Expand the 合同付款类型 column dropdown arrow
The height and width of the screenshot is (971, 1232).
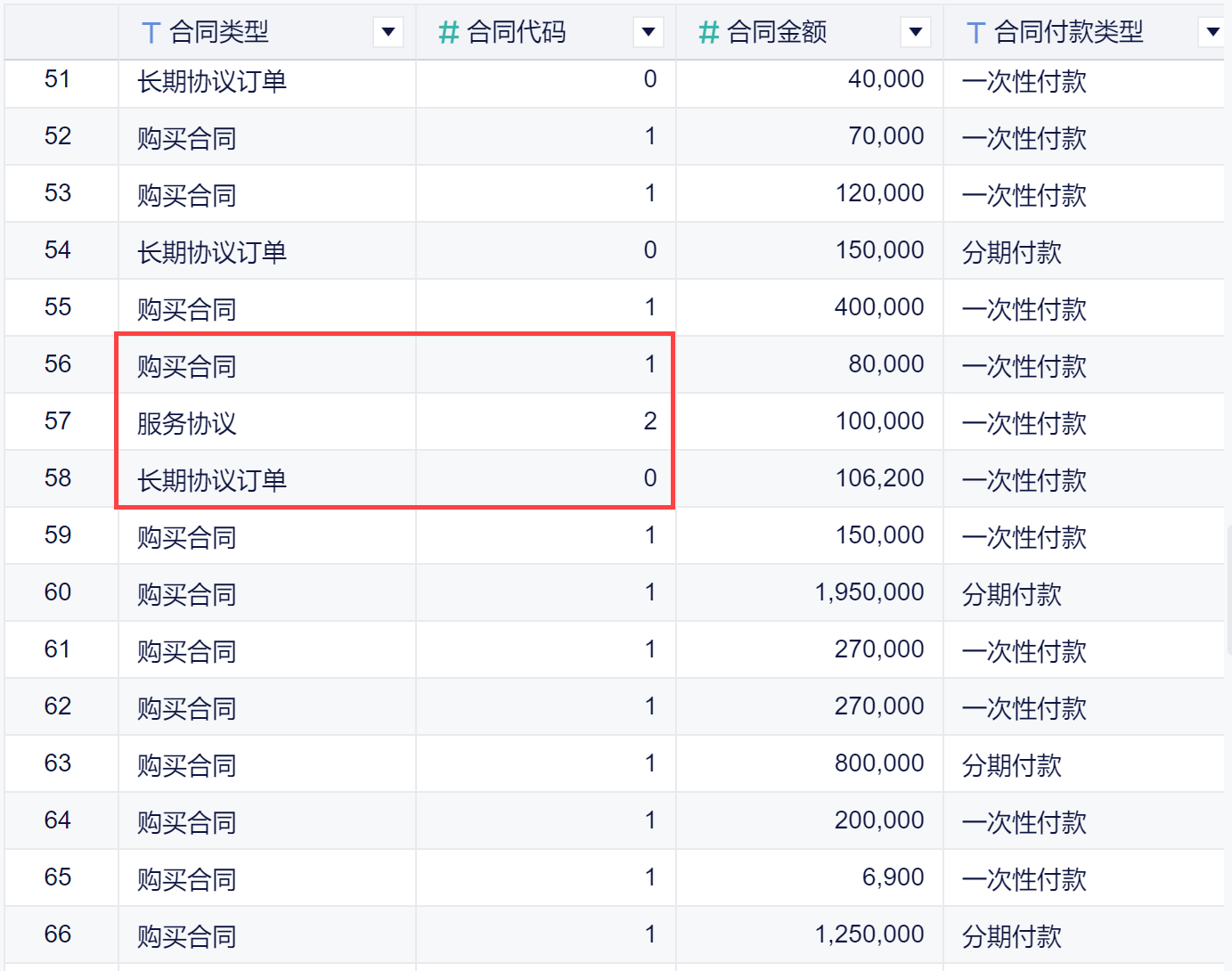coord(1212,33)
